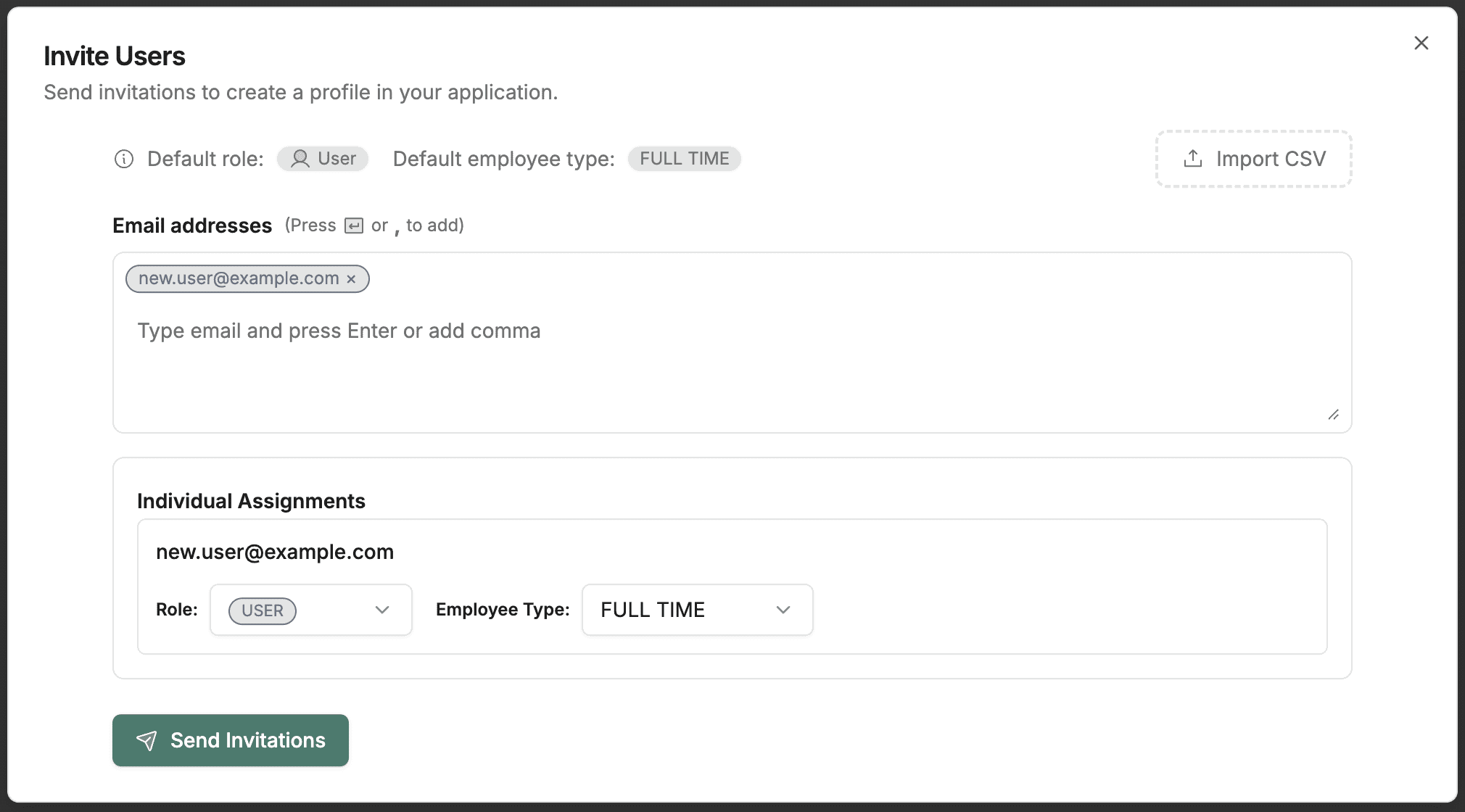Click the textarea resize handle
The height and width of the screenshot is (812, 1465).
[x=1333, y=415]
